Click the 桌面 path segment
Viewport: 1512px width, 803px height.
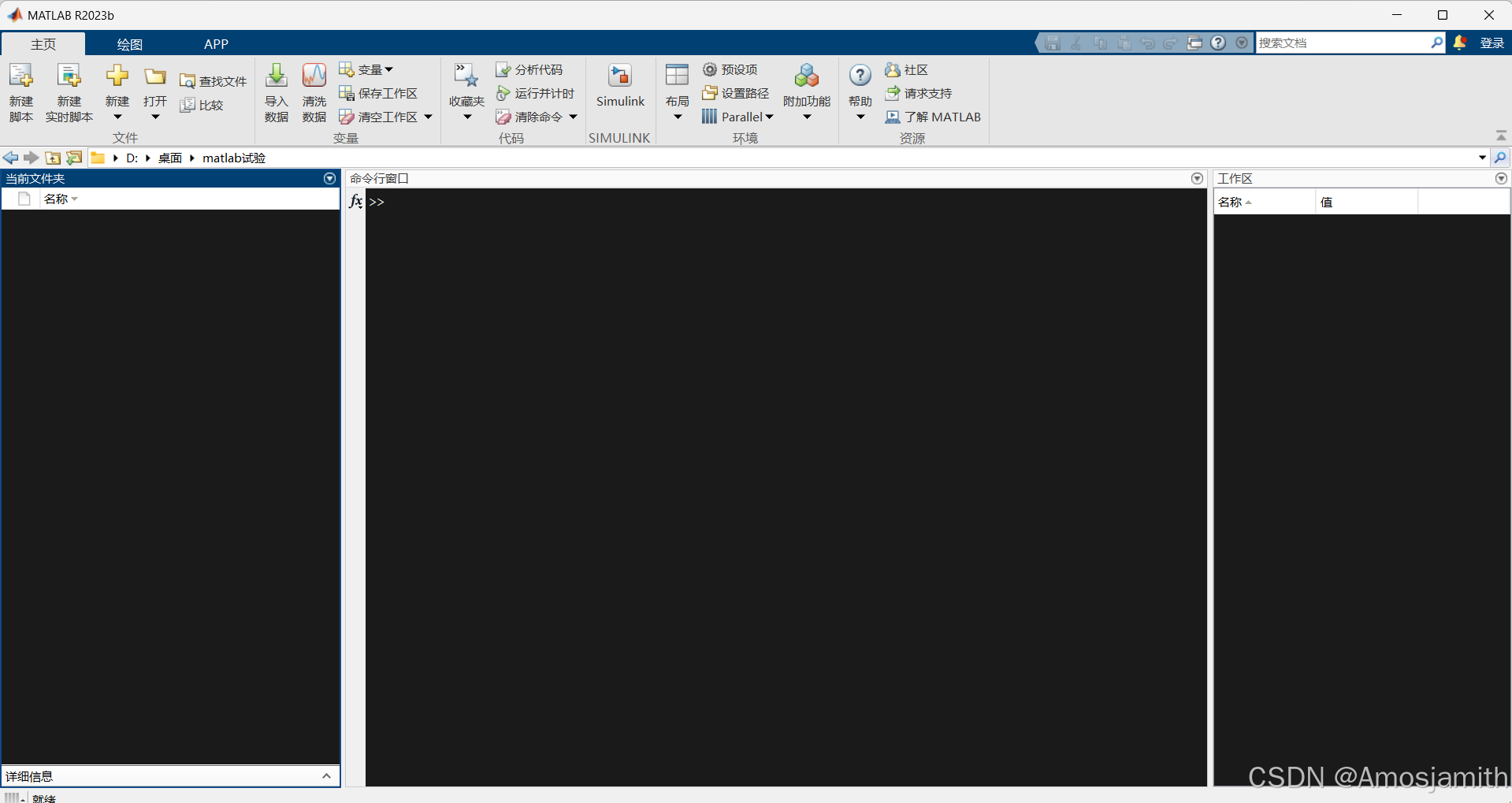[169, 158]
